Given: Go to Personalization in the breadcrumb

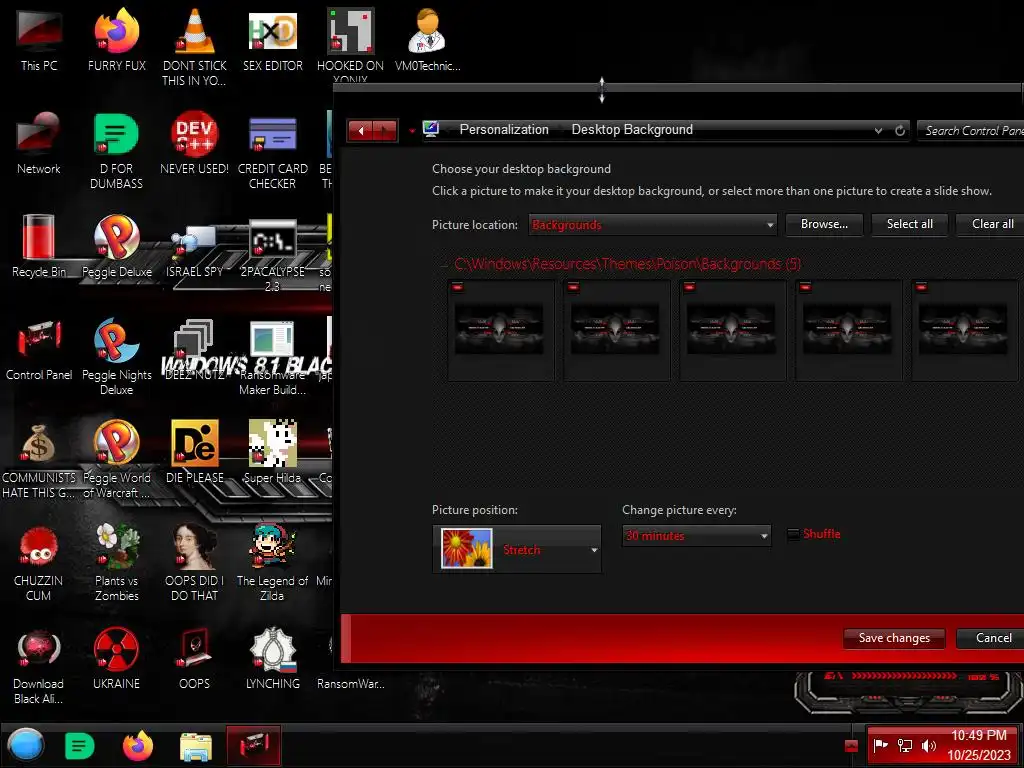Looking at the screenshot, I should 504,129.
